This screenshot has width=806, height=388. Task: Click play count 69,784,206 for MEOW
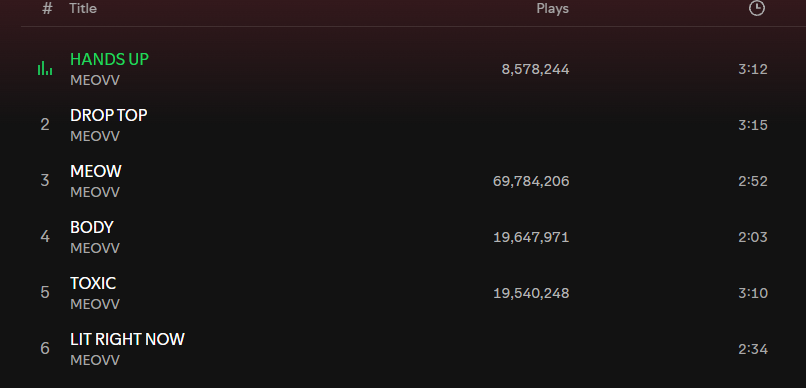[x=531, y=181]
